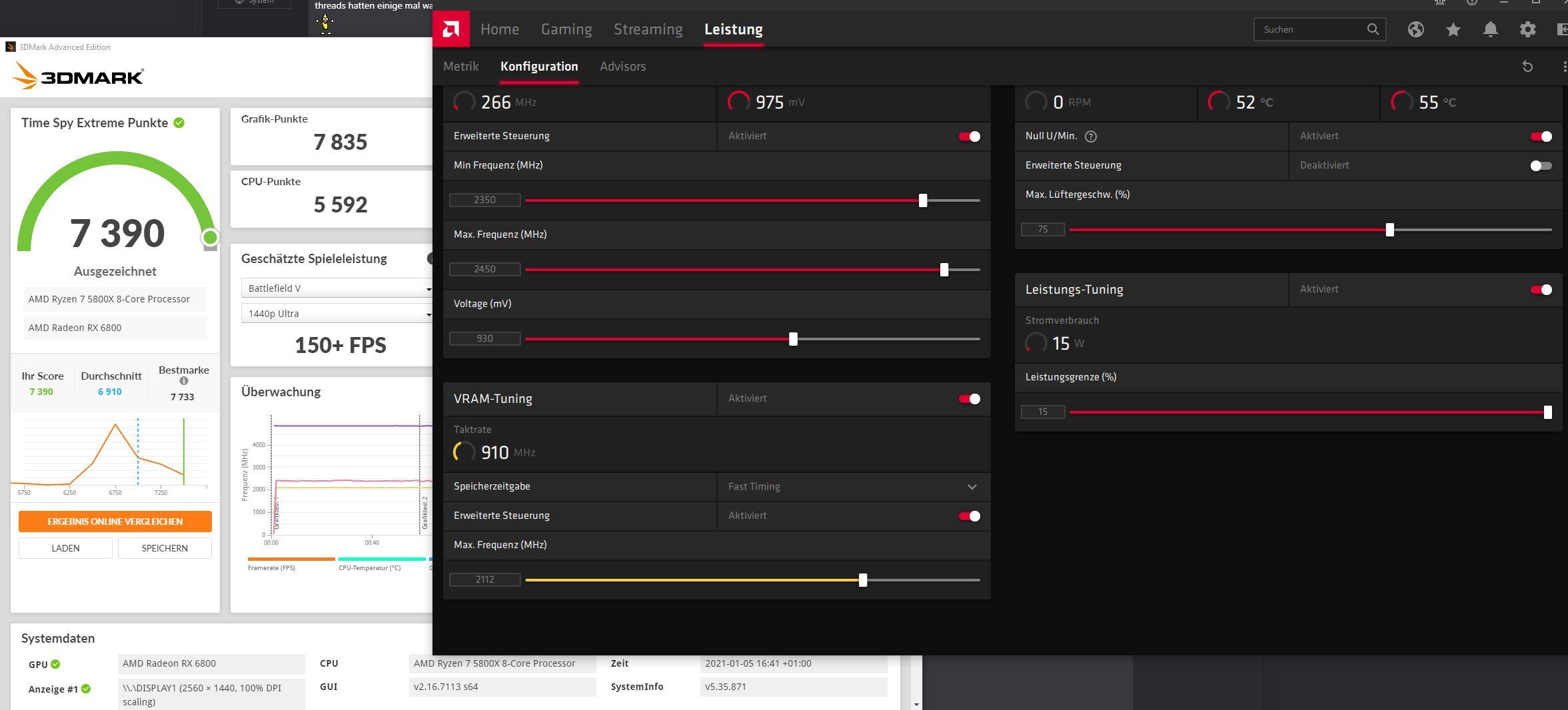The height and width of the screenshot is (710, 1568).
Task: Click green check icon next to GPU label
Action: click(55, 664)
